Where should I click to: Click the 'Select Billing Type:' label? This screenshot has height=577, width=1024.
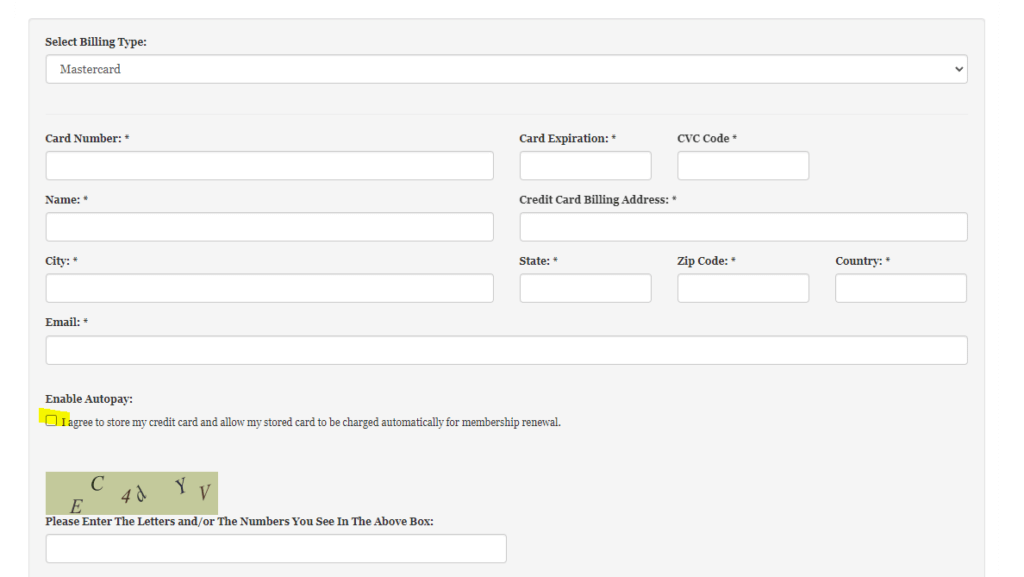96,41
